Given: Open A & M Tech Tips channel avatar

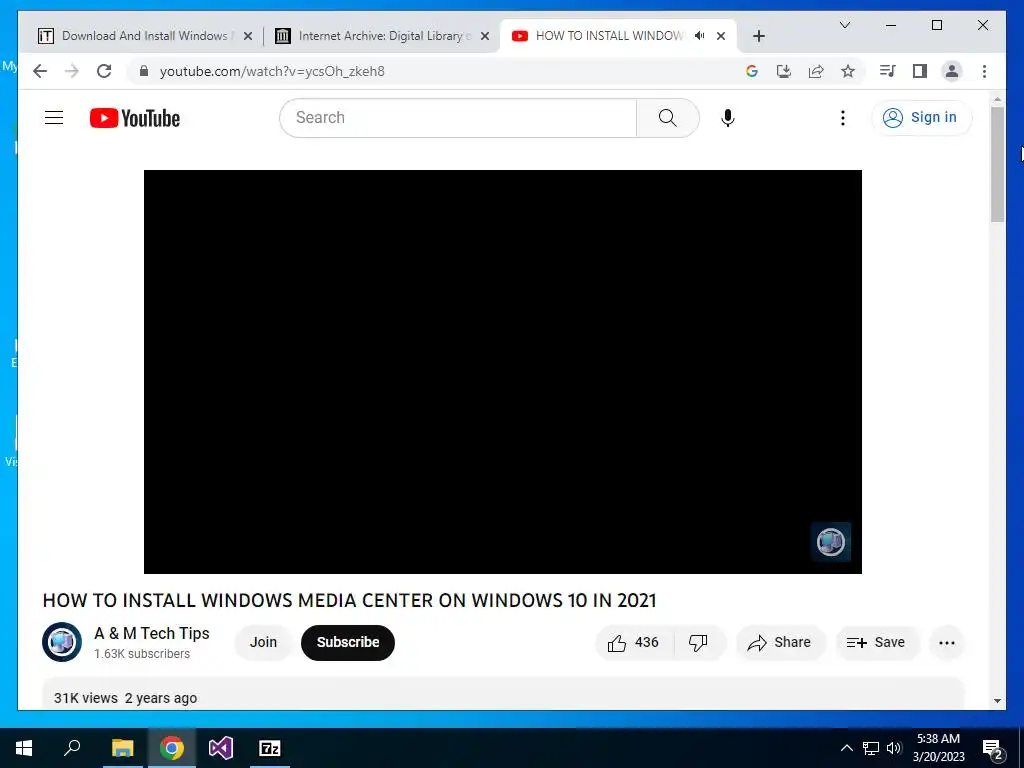Looking at the screenshot, I should tap(61, 642).
